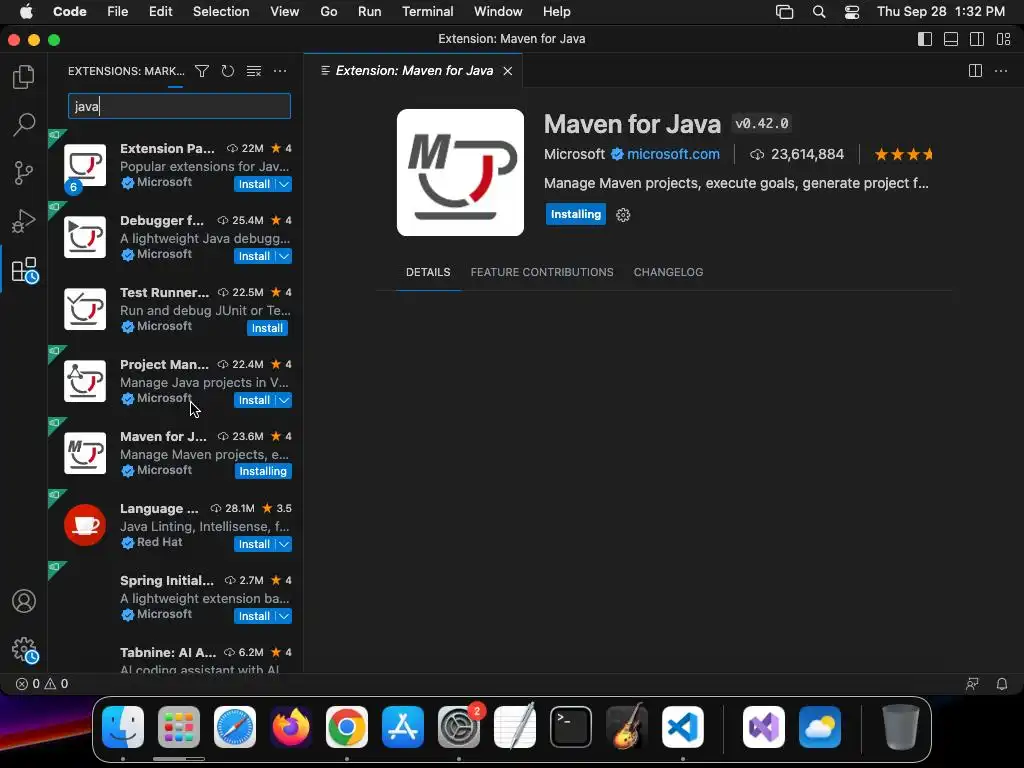Screen dimensions: 1024x768
Task: Open the Terminal menu
Action: [428, 12]
